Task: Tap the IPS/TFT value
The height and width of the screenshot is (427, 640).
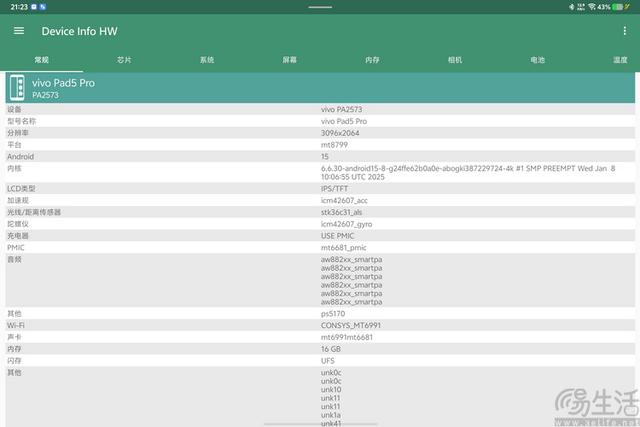Action: tap(334, 189)
